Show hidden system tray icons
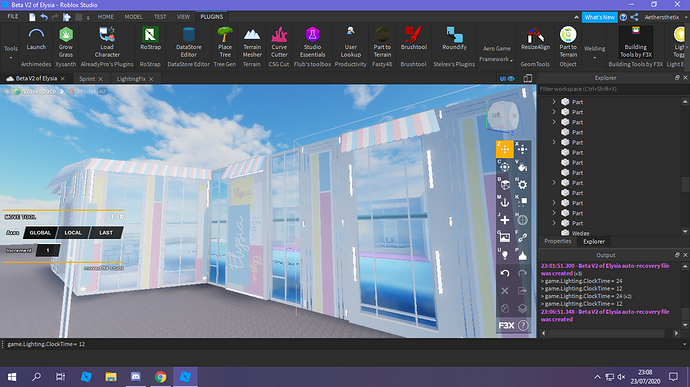 [597, 377]
